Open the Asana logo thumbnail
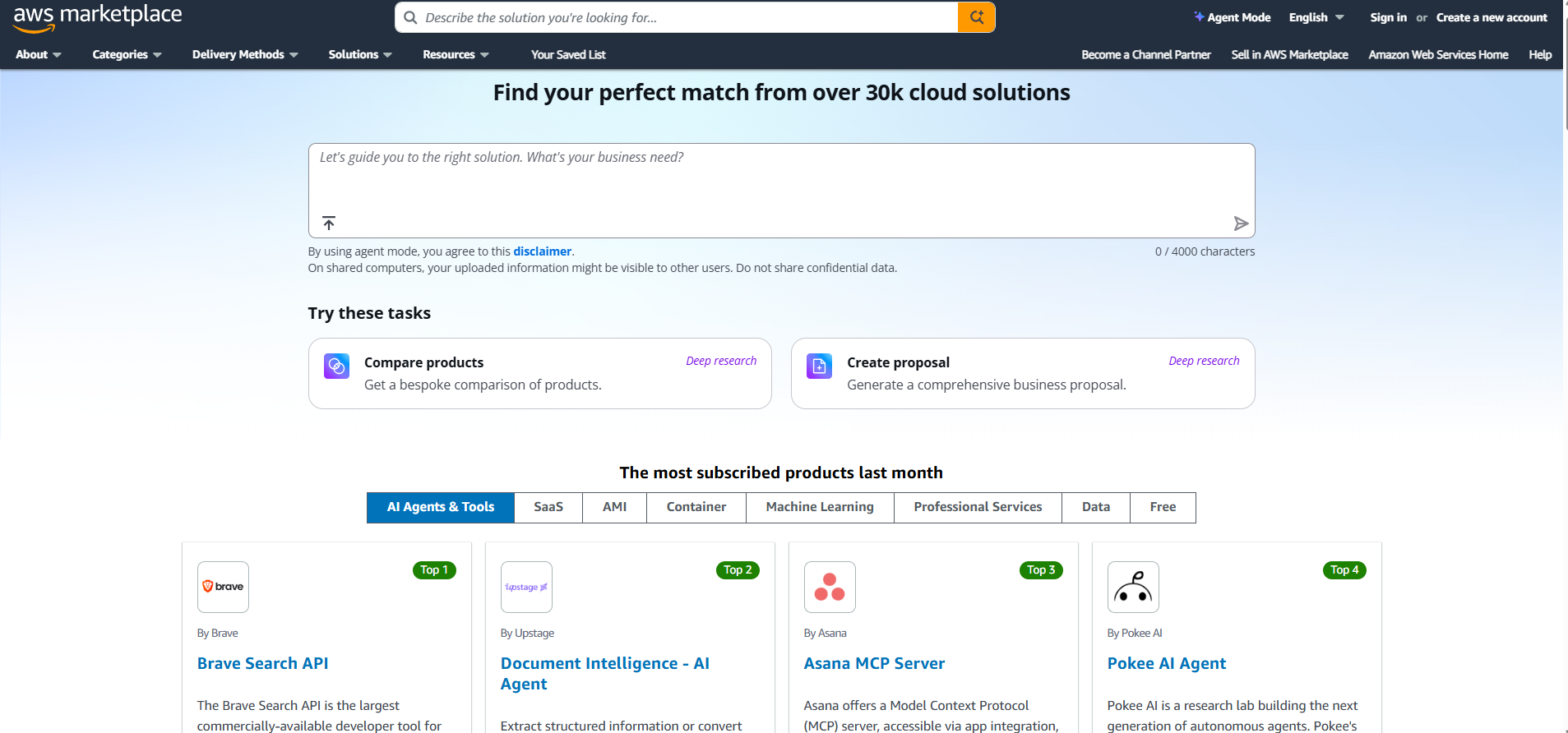1568x733 pixels. (x=830, y=587)
